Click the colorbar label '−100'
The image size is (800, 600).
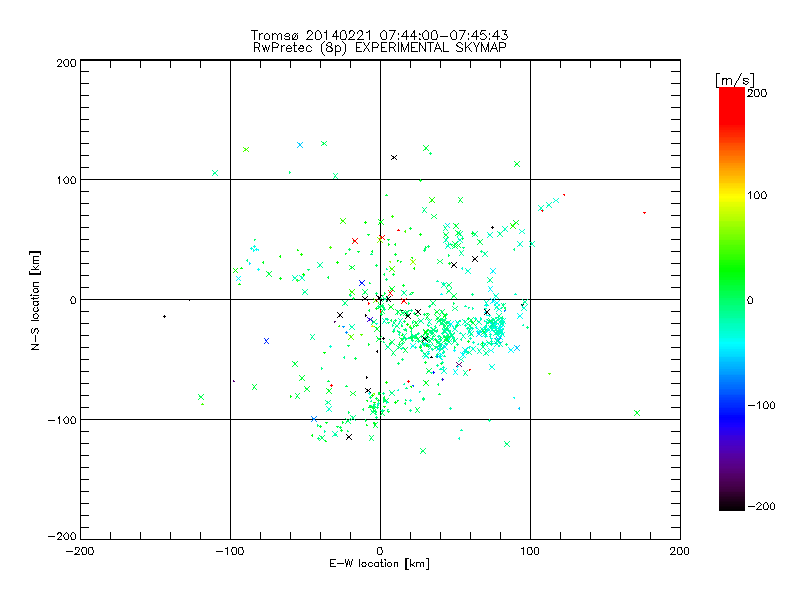tap(761, 406)
